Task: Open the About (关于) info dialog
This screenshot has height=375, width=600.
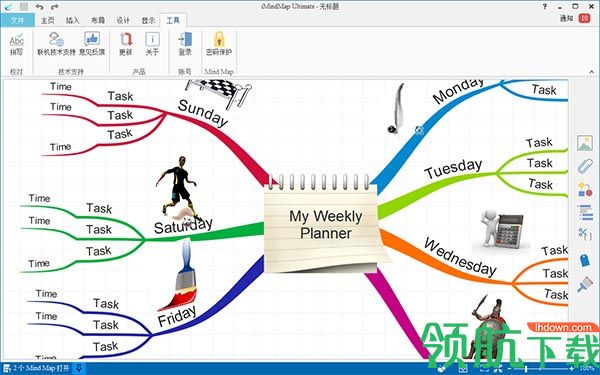Action: click(x=152, y=44)
